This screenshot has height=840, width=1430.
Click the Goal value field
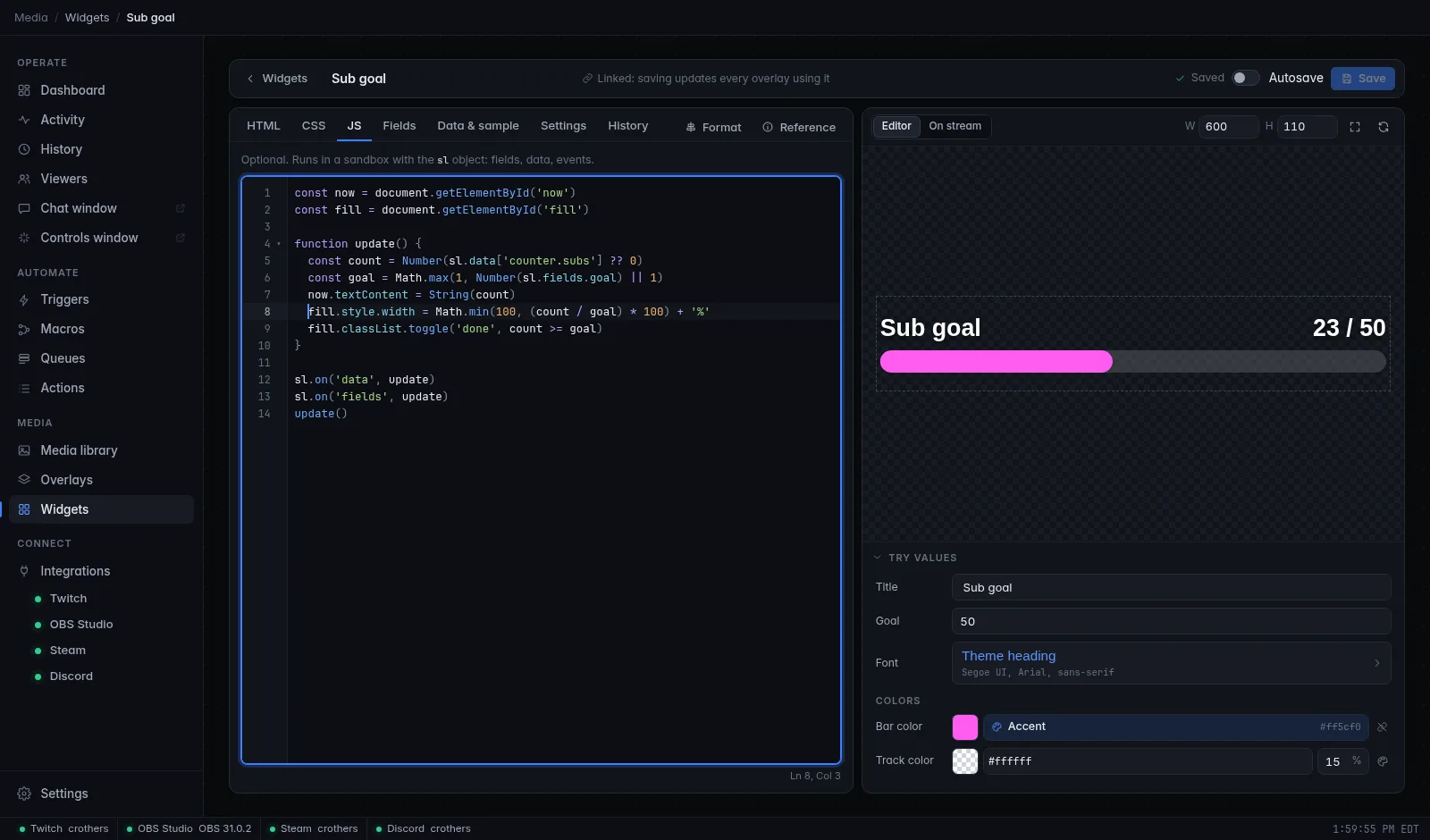tap(1171, 621)
